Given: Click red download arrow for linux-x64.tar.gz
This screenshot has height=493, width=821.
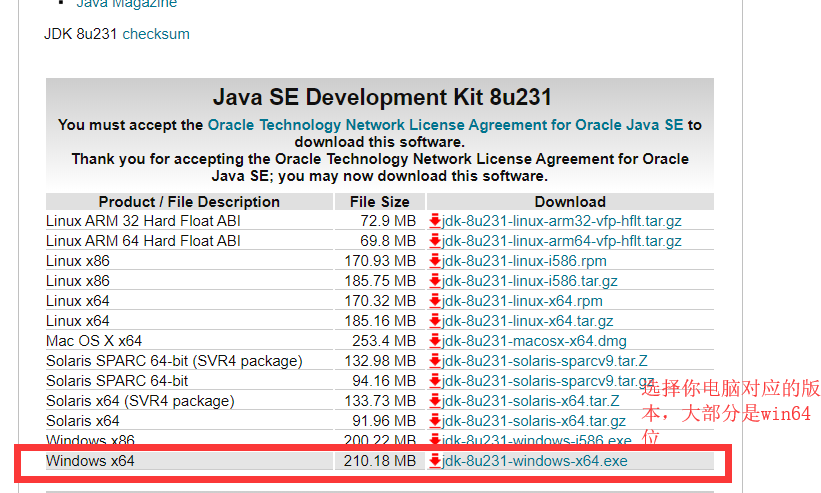Looking at the screenshot, I should coord(435,321).
